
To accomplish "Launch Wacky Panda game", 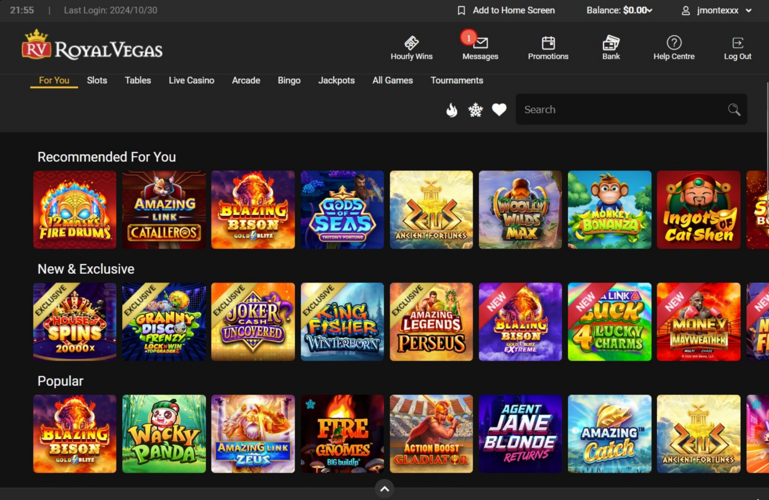I will coord(164,434).
